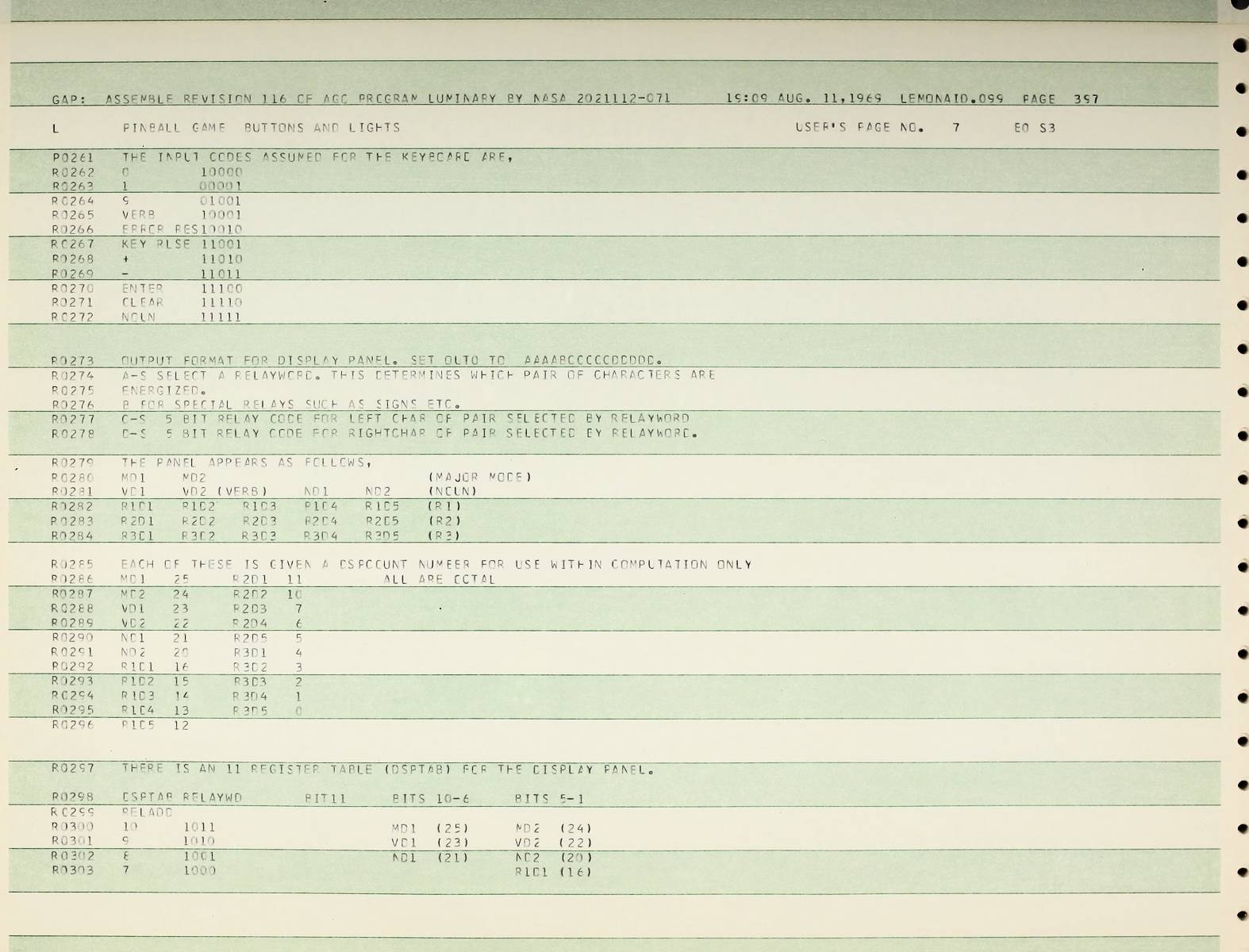The height and width of the screenshot is (952, 1249).
Task: Click 'ALL ARE OCTAL' note
Action: pos(440,579)
